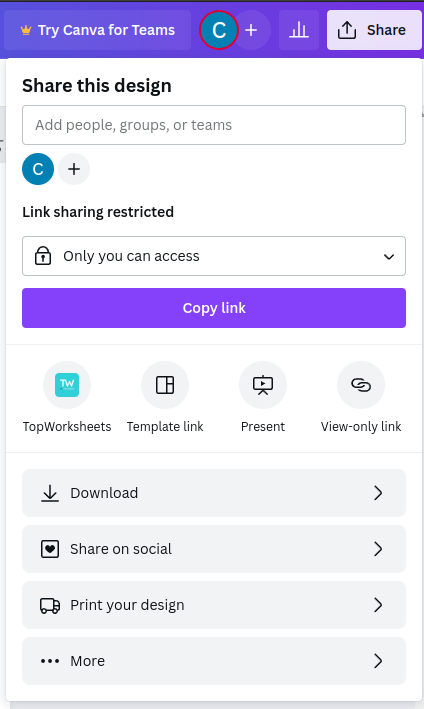The height and width of the screenshot is (709, 424).
Task: Click the lock icon in the access selector
Action: coord(43,256)
